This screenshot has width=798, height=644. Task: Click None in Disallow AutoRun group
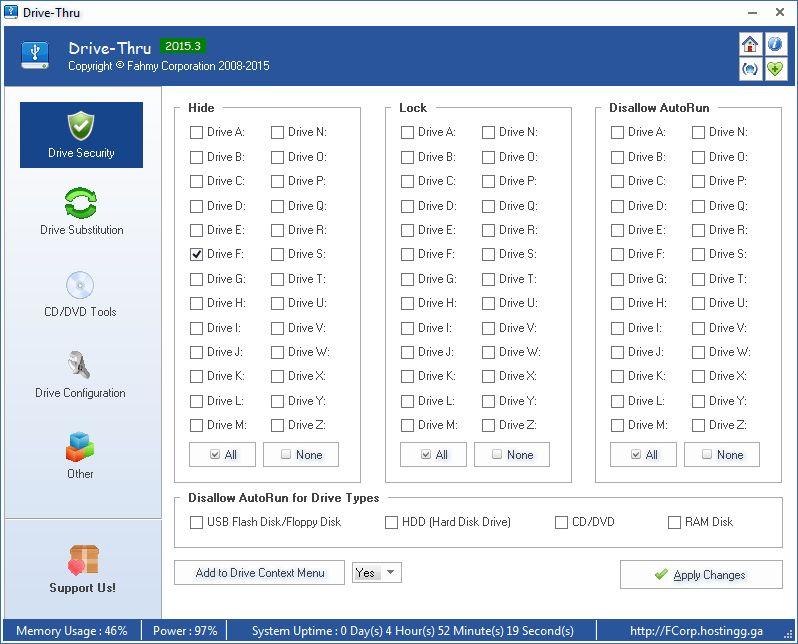pos(722,455)
